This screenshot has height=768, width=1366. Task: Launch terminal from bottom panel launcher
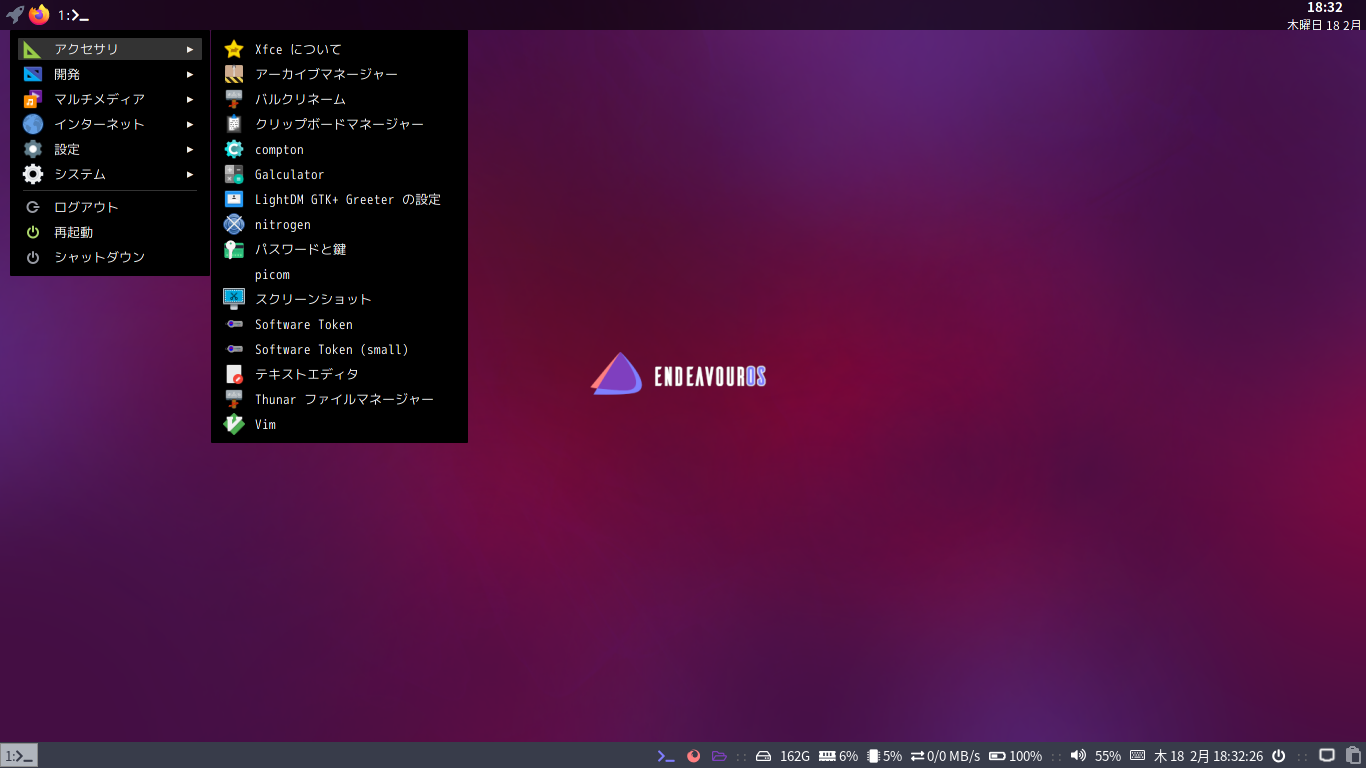[666, 756]
